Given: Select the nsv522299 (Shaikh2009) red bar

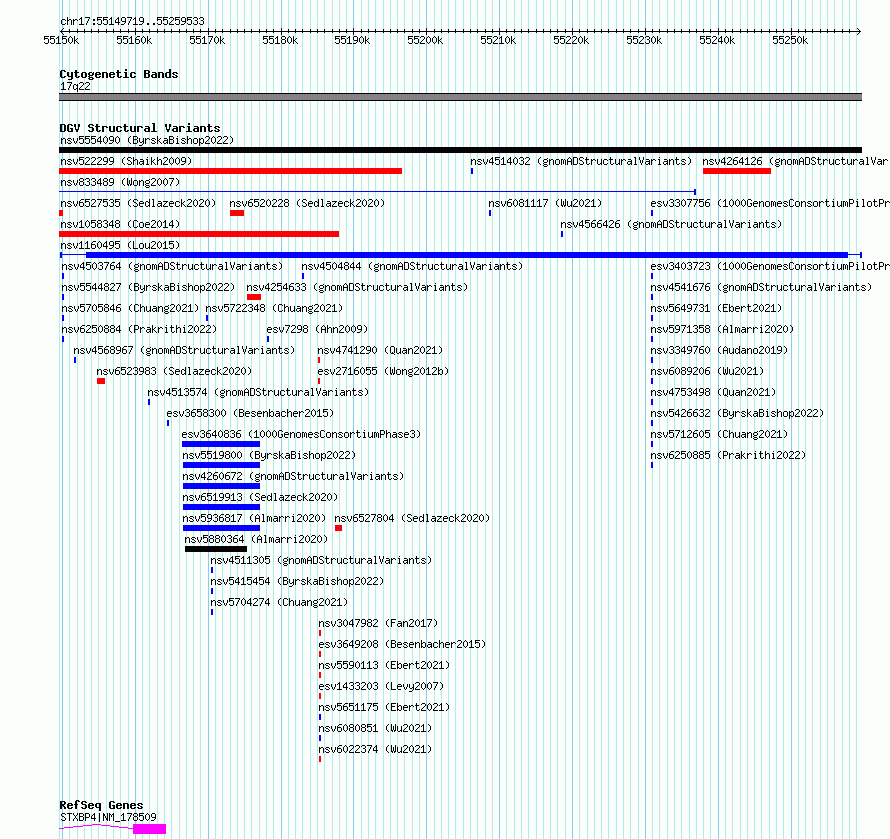Looking at the screenshot, I should click(230, 171).
